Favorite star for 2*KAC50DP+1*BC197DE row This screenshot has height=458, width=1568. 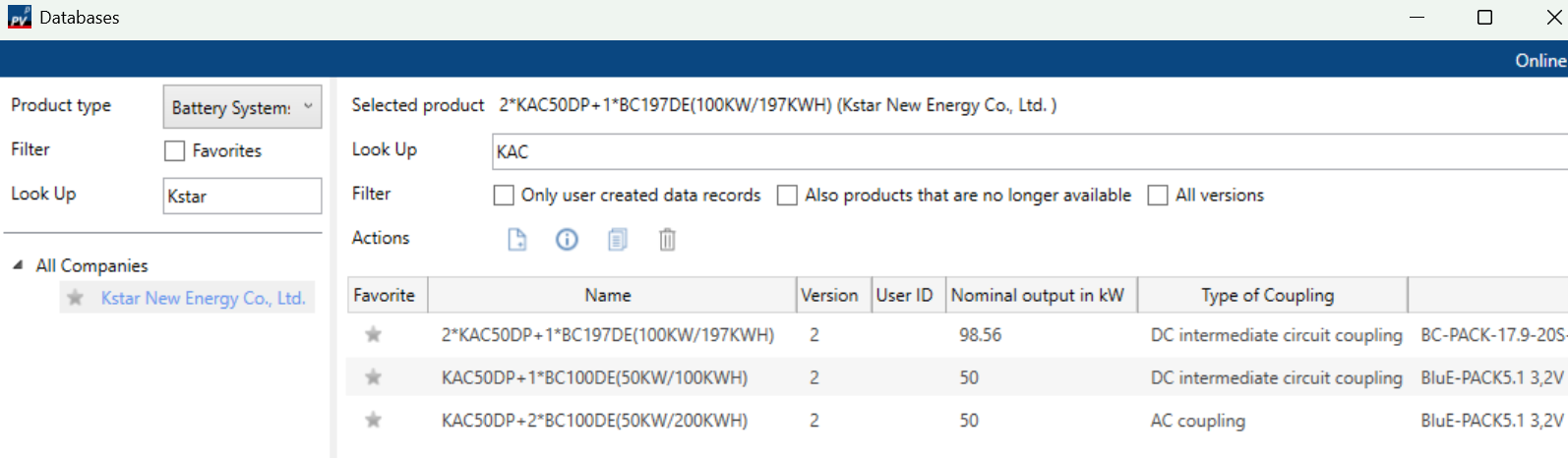[374, 335]
